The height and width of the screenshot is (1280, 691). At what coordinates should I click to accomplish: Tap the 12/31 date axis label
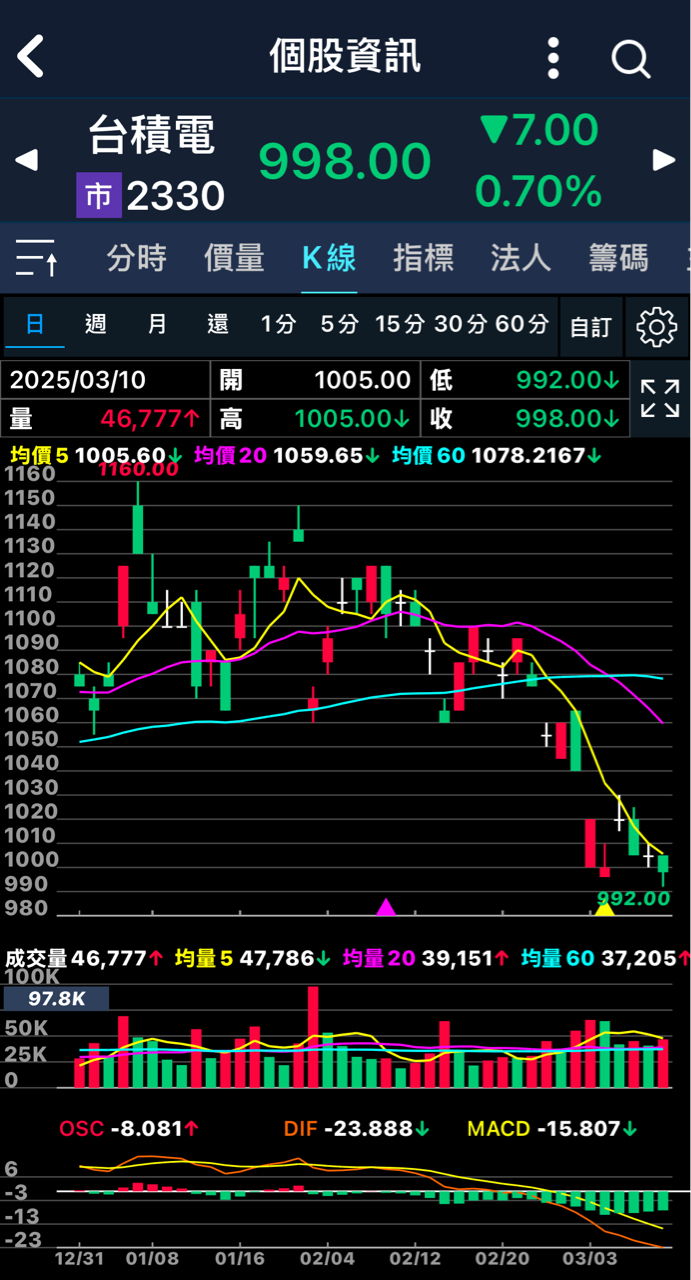click(x=79, y=1256)
